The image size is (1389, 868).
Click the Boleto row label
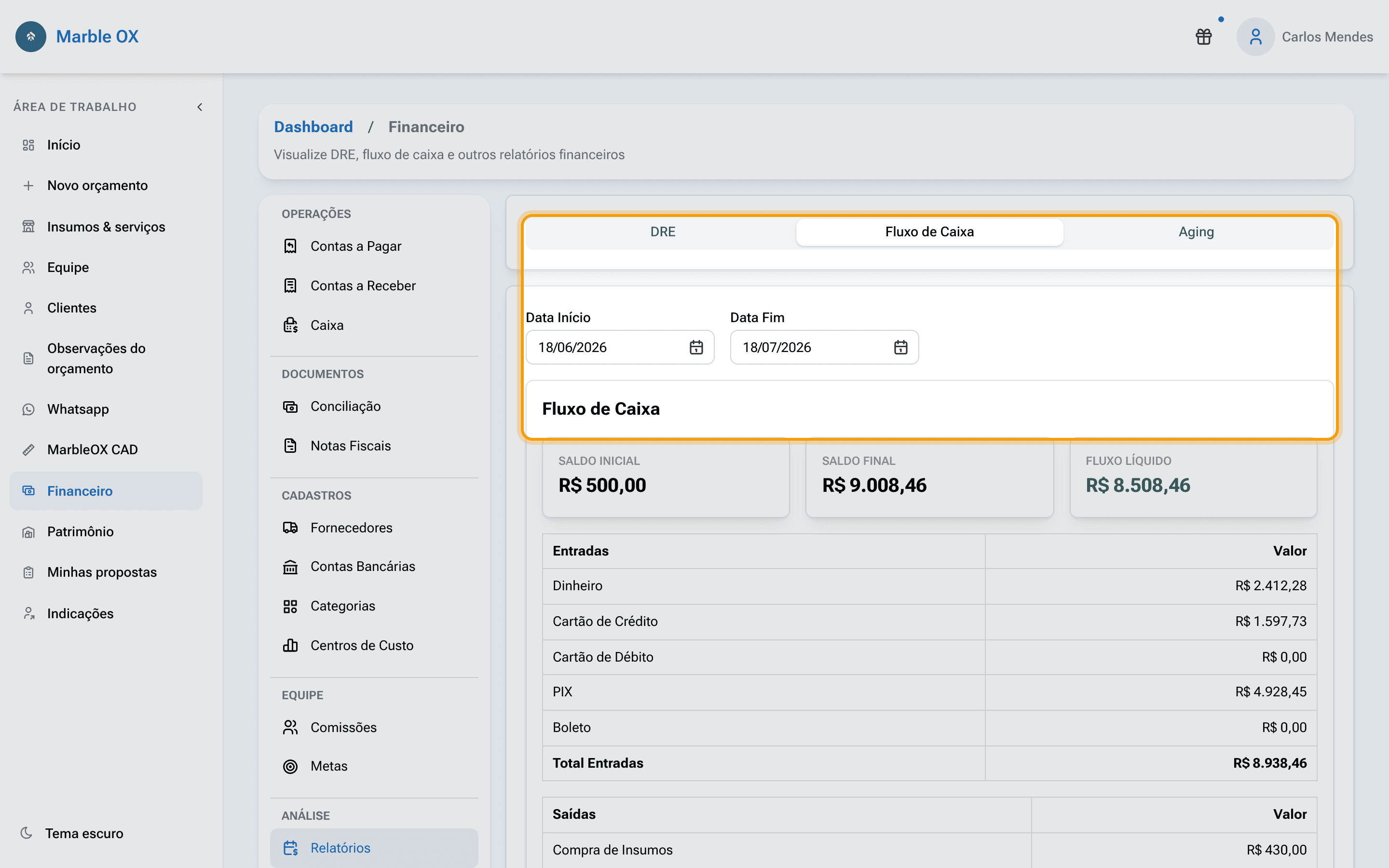pyautogui.click(x=572, y=727)
